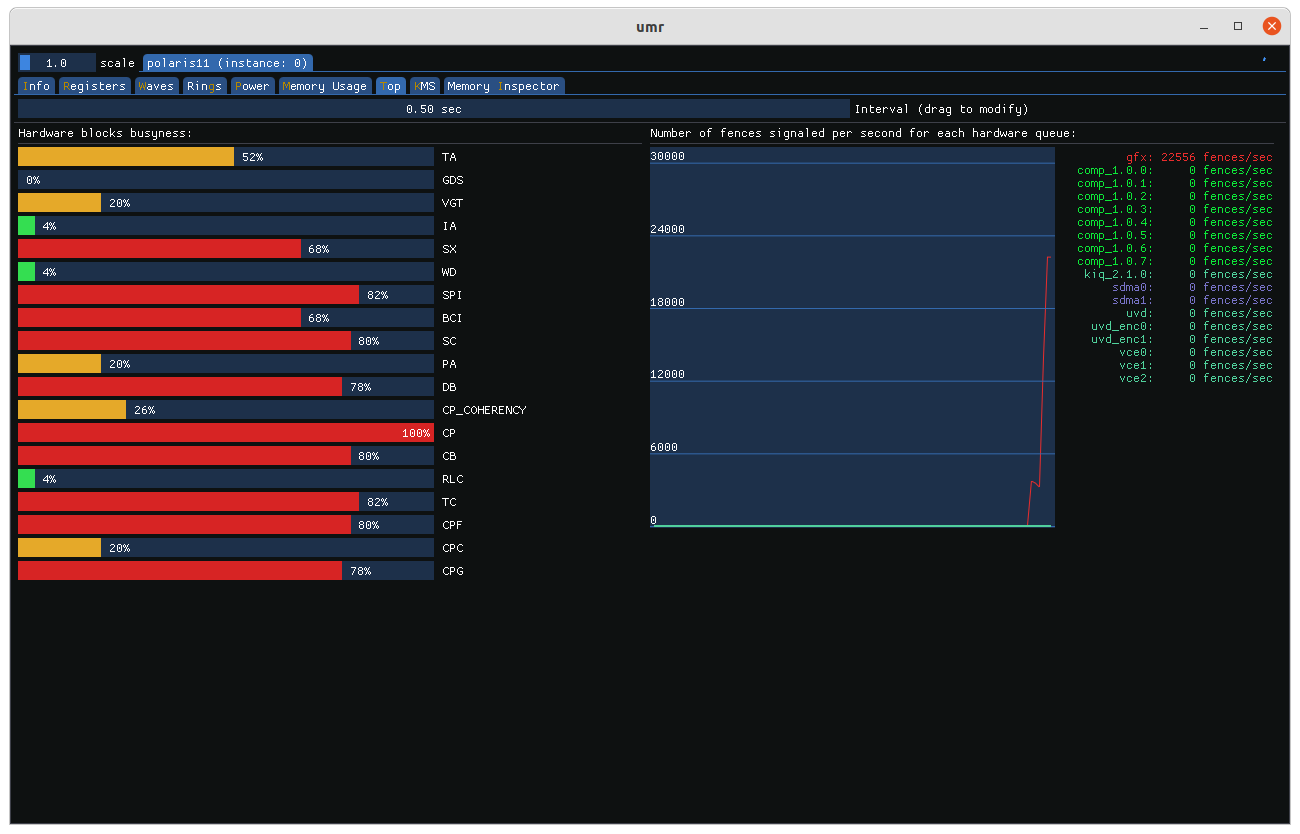Click the kiq_2.1.0 legend entry
1300x834 pixels.
(x=1178, y=274)
